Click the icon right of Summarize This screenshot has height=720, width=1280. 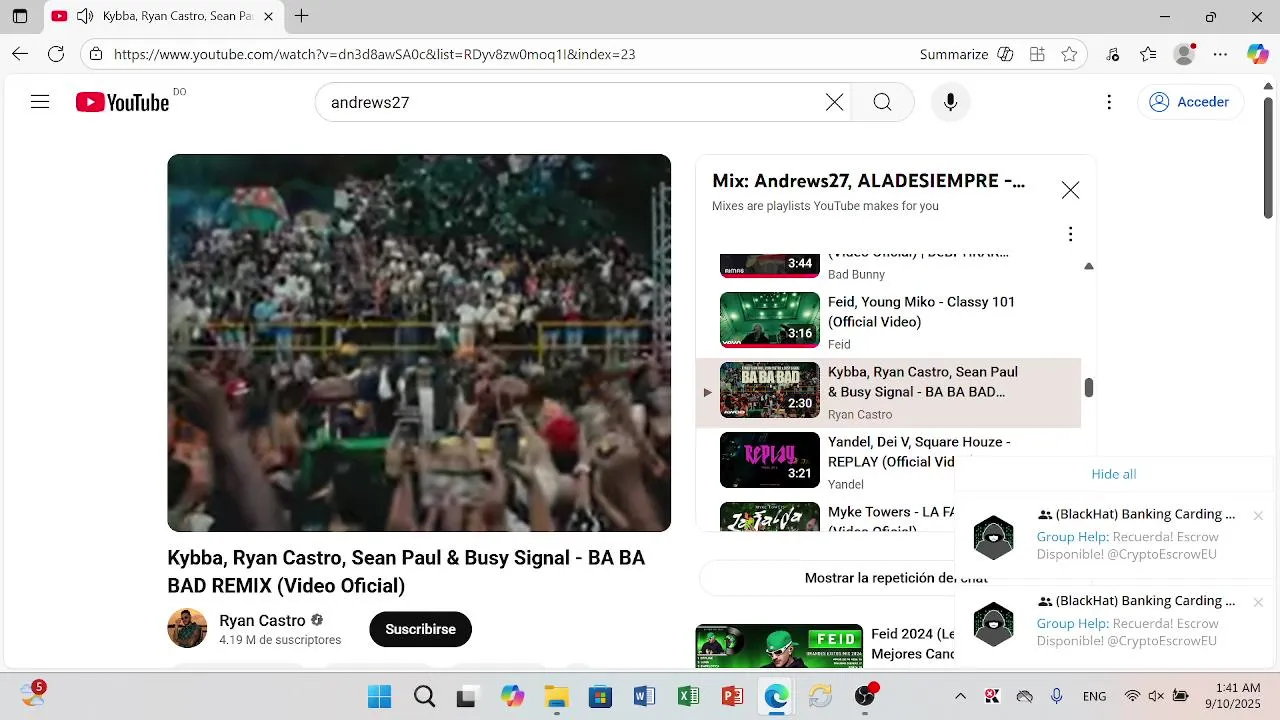click(x=1006, y=54)
